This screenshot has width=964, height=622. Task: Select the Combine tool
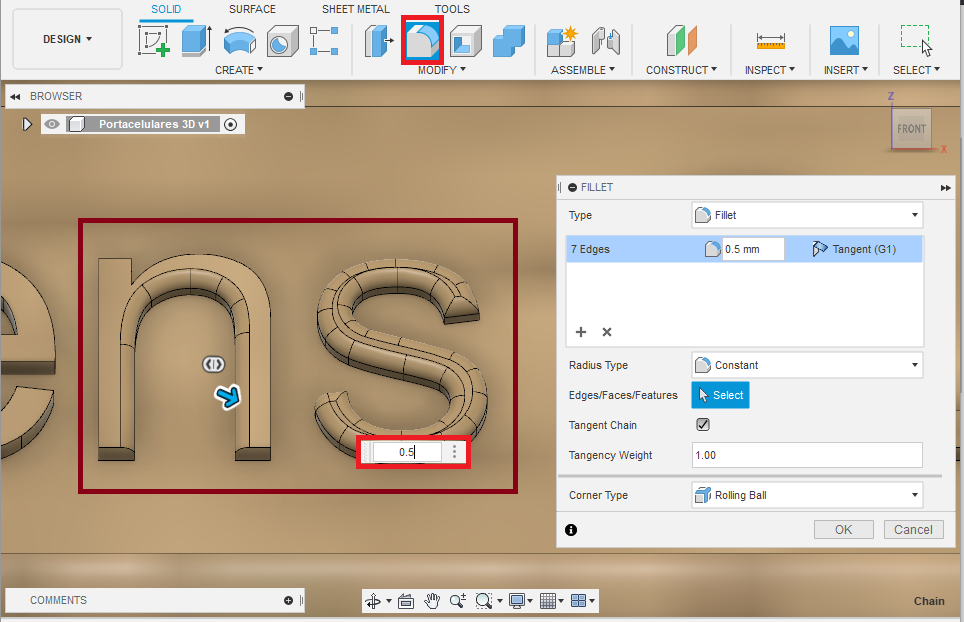(x=509, y=41)
